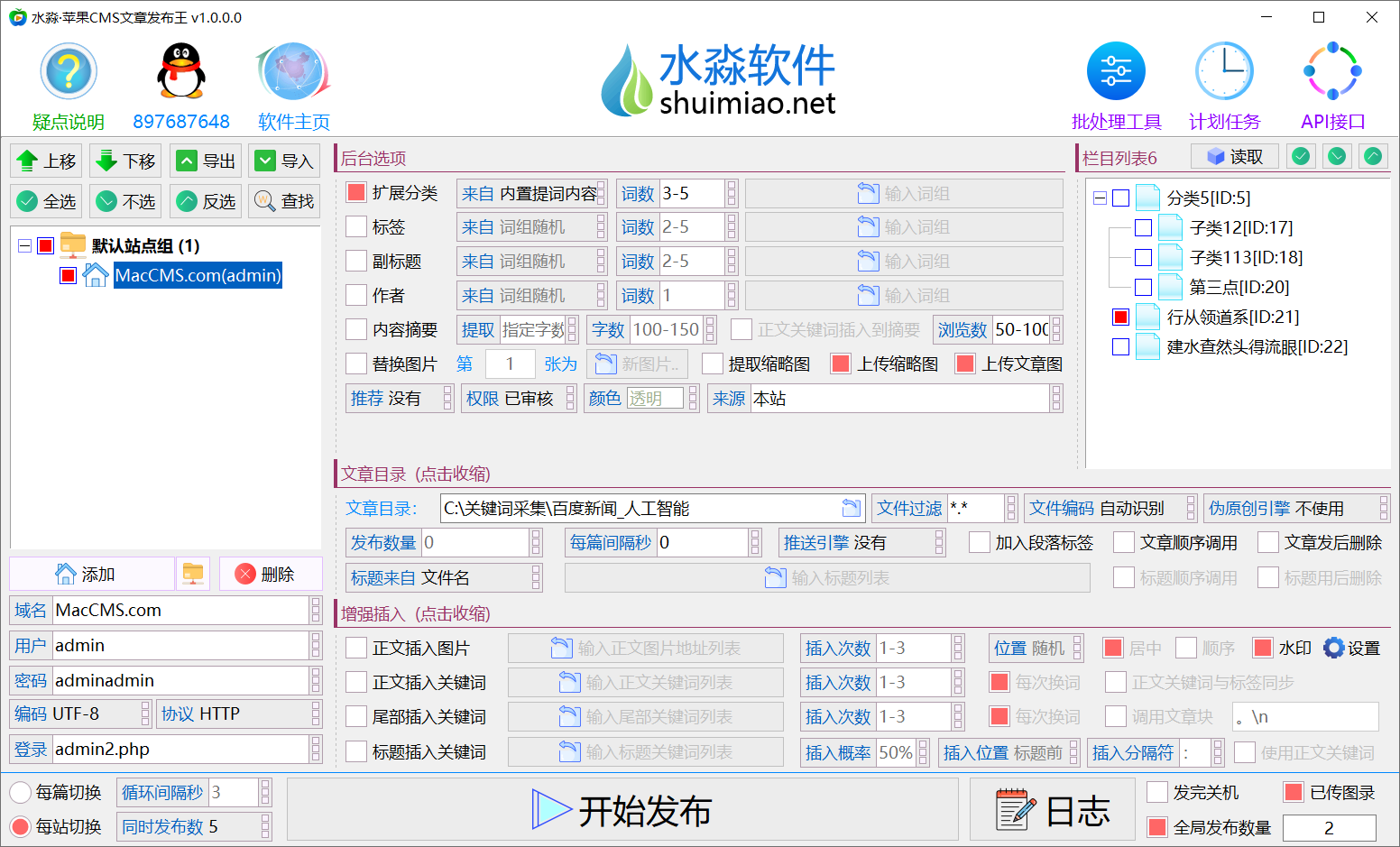Toggle the 扩展分类 checkbox

tap(356, 192)
